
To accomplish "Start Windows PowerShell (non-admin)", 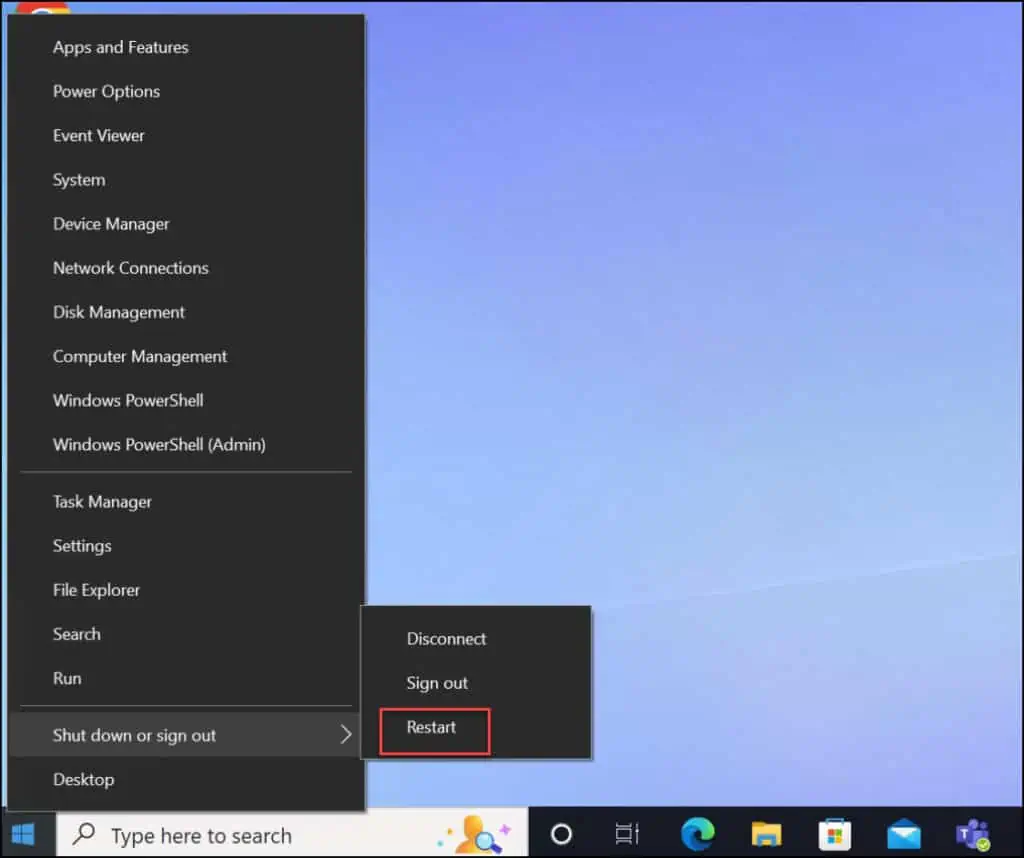I will [185, 400].
